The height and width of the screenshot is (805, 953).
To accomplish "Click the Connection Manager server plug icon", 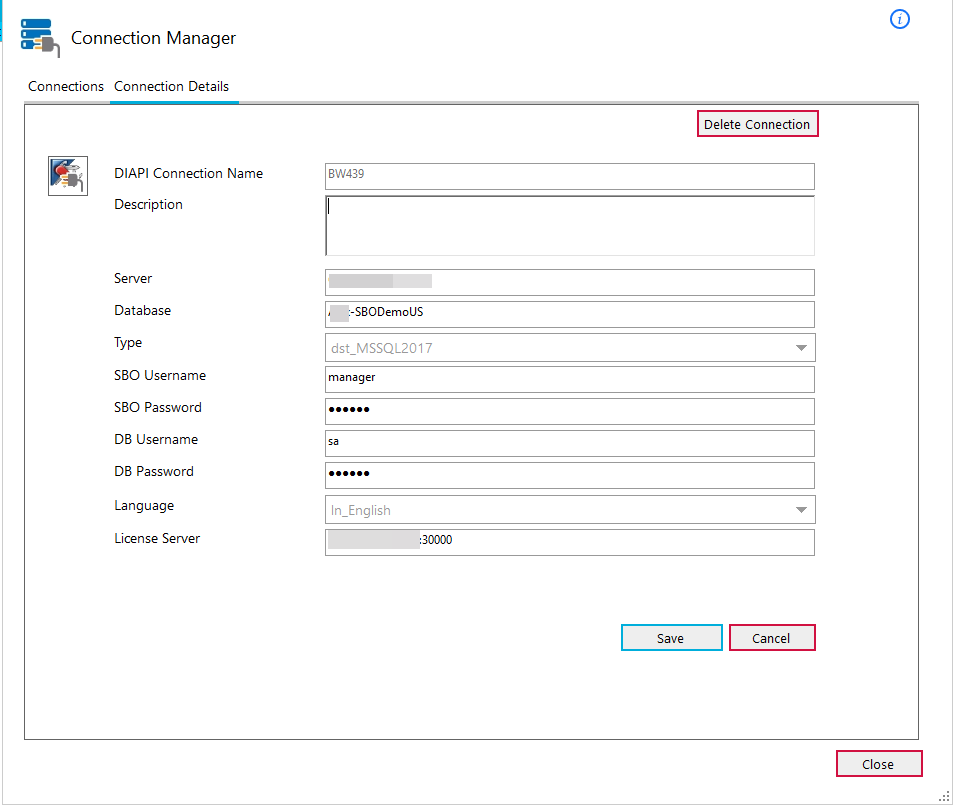I will pos(40,38).
